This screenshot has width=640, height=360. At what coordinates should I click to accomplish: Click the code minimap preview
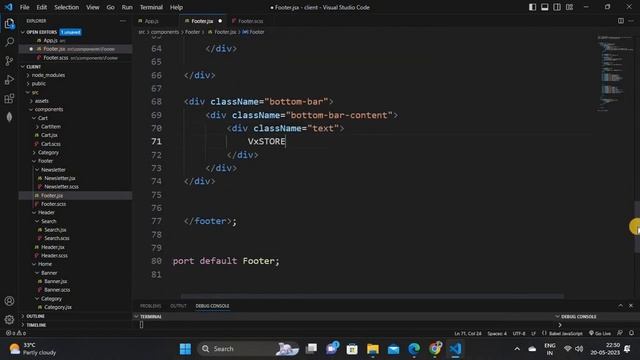coord(614,73)
